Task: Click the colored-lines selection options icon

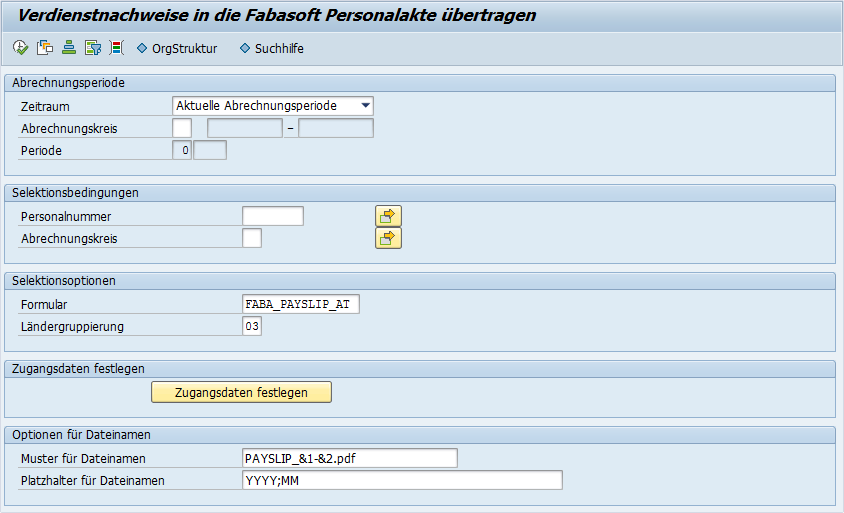Action: 117,47
